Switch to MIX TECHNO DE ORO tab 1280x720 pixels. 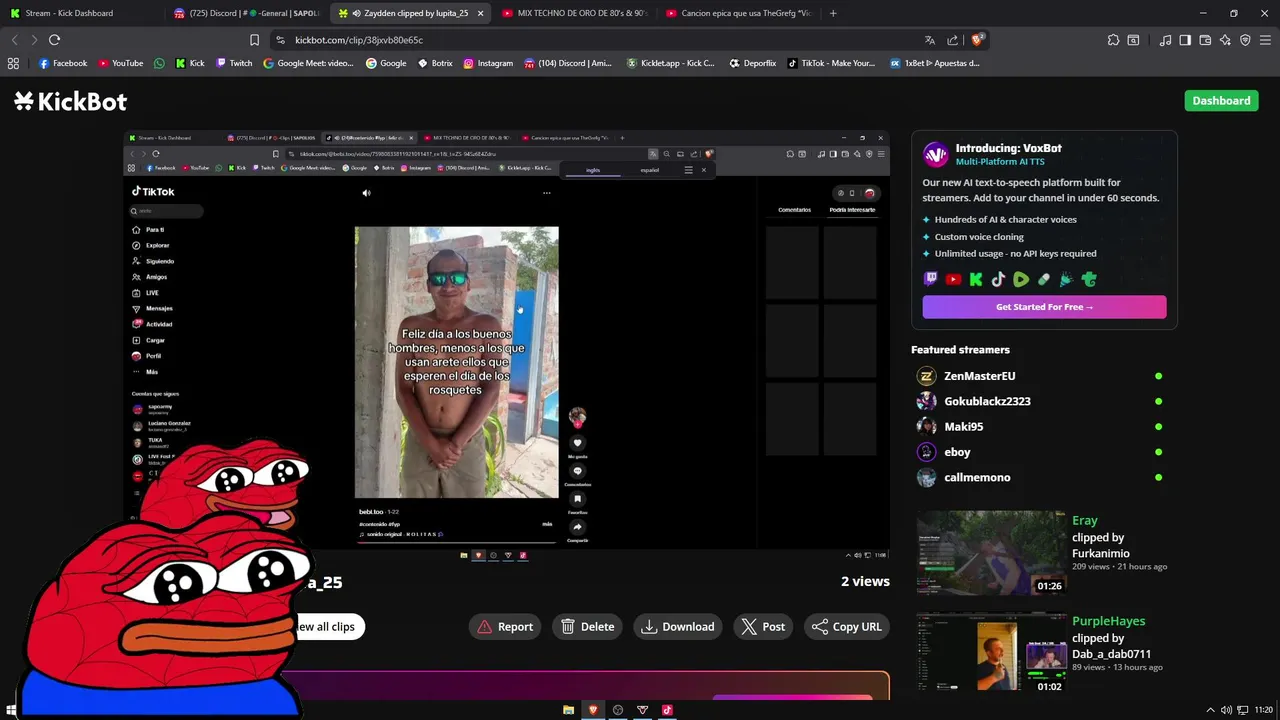pyautogui.click(x=575, y=13)
